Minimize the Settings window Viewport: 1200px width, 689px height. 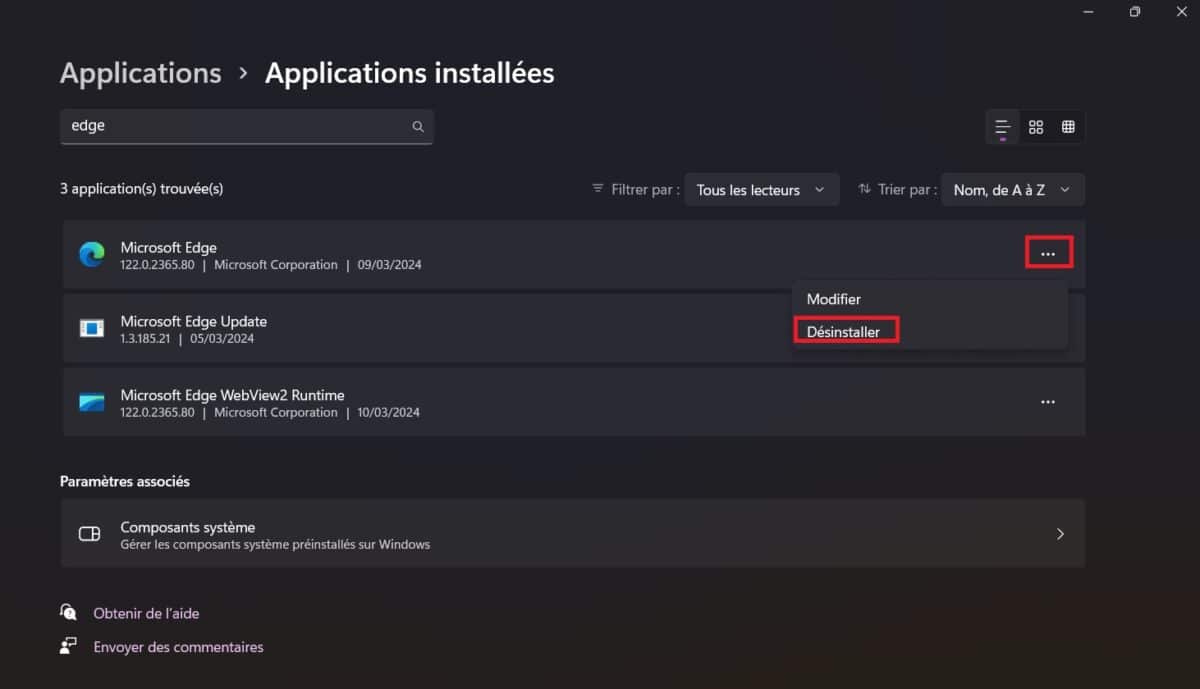click(1088, 11)
